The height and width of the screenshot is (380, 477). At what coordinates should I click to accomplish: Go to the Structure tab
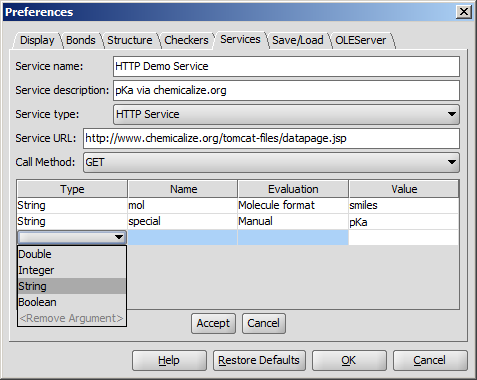point(130,40)
